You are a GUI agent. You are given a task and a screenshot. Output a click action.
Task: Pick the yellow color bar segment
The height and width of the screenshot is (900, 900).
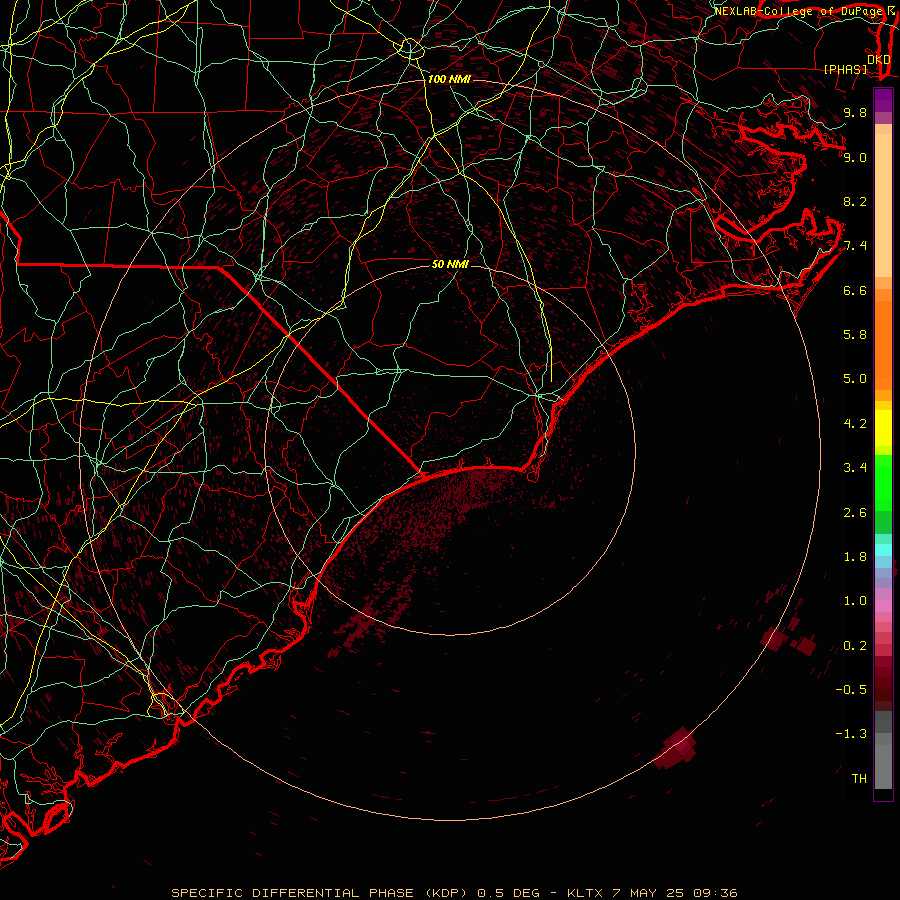tap(883, 428)
